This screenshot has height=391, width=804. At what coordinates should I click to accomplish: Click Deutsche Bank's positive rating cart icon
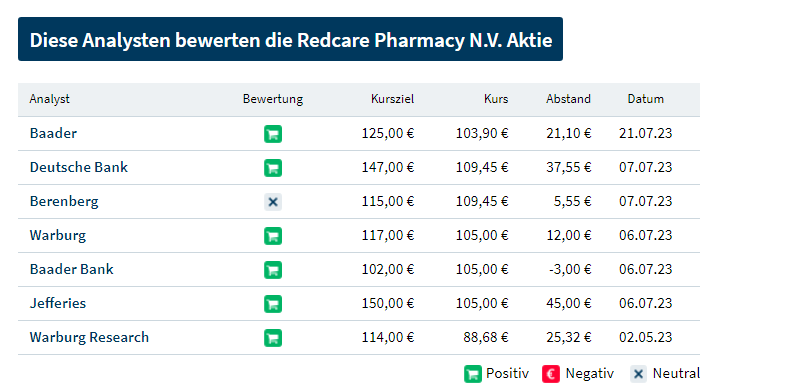273,168
